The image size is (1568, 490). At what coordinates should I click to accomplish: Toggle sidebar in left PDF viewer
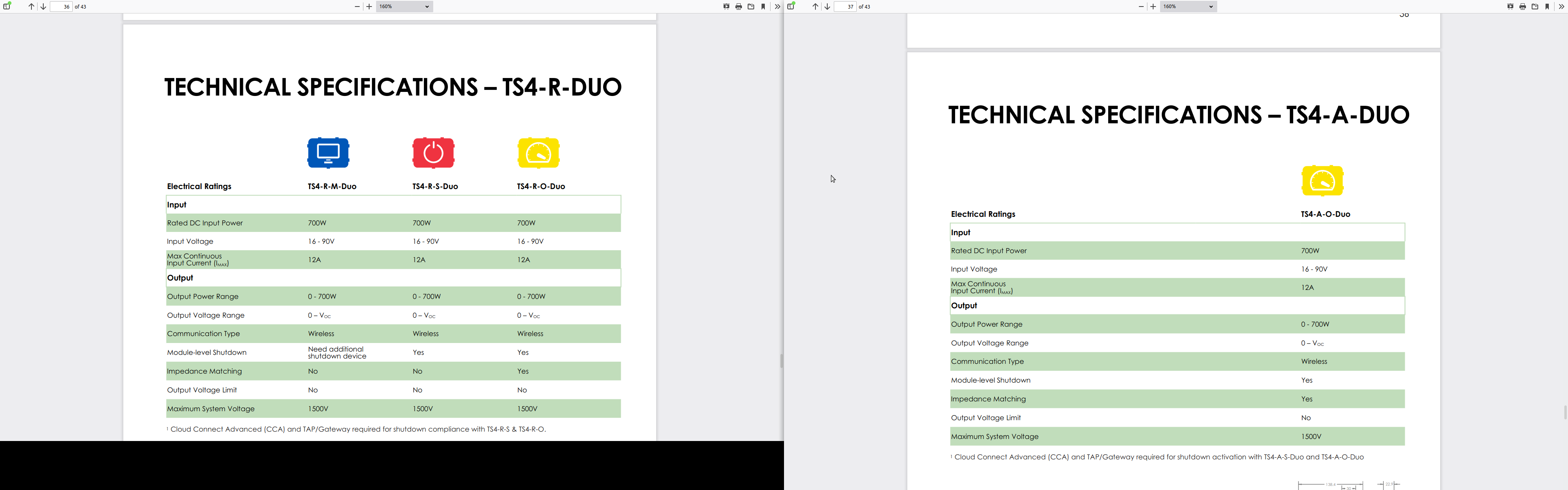[x=7, y=7]
